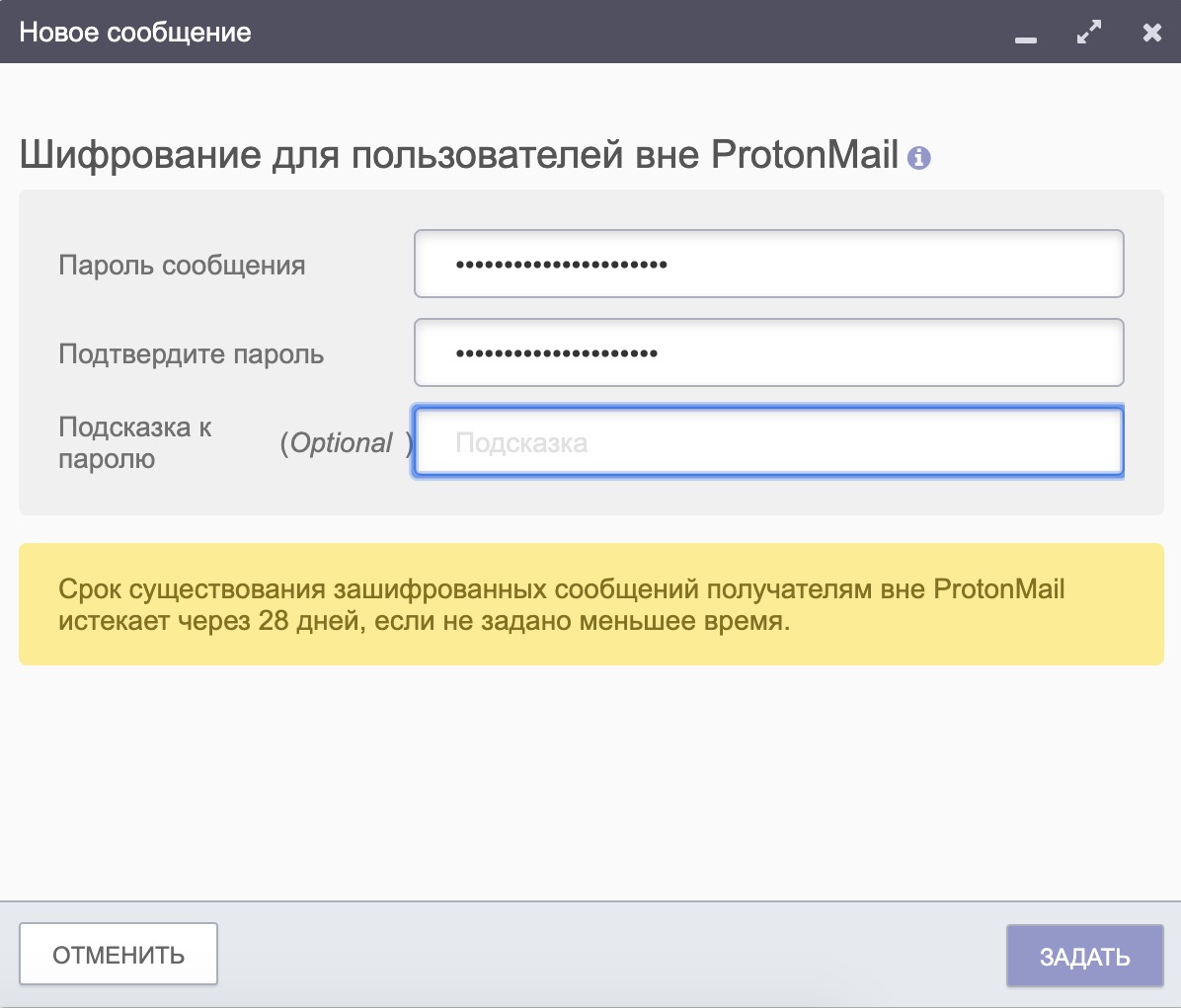This screenshot has height=1008, width=1181.
Task: Click the masked dots in the confirm password field
Action: tap(556, 353)
